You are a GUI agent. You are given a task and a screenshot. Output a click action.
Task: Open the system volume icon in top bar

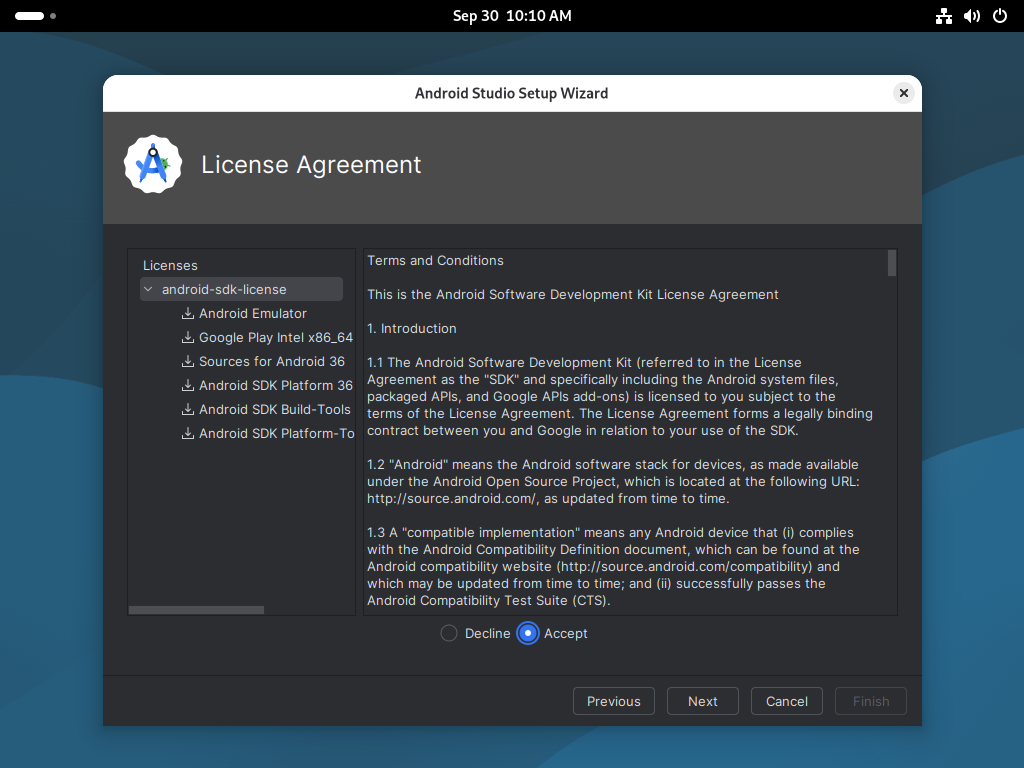point(971,16)
